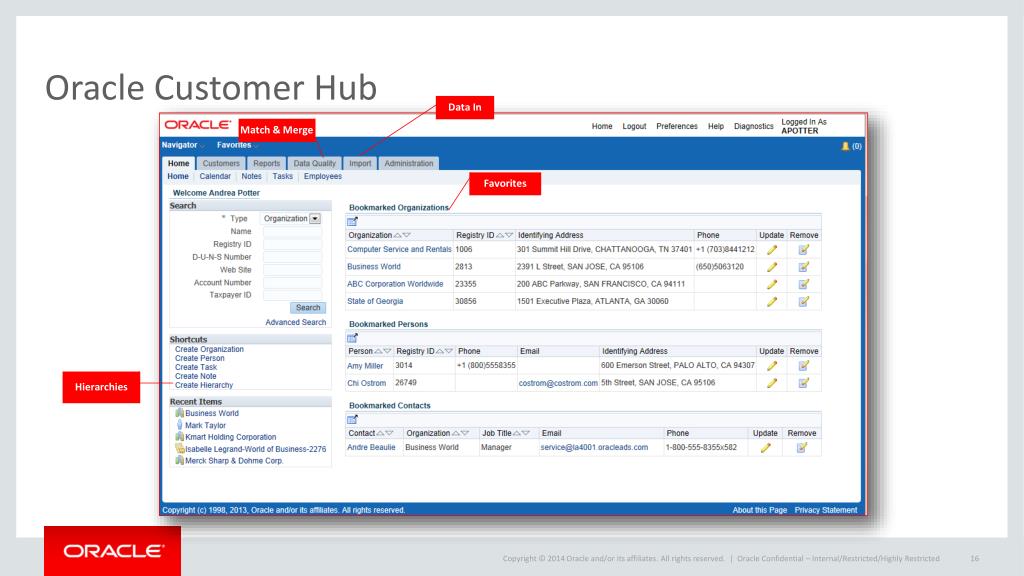Switch to the Reports tab
The width and height of the screenshot is (1024, 576).
pyautogui.click(x=266, y=163)
